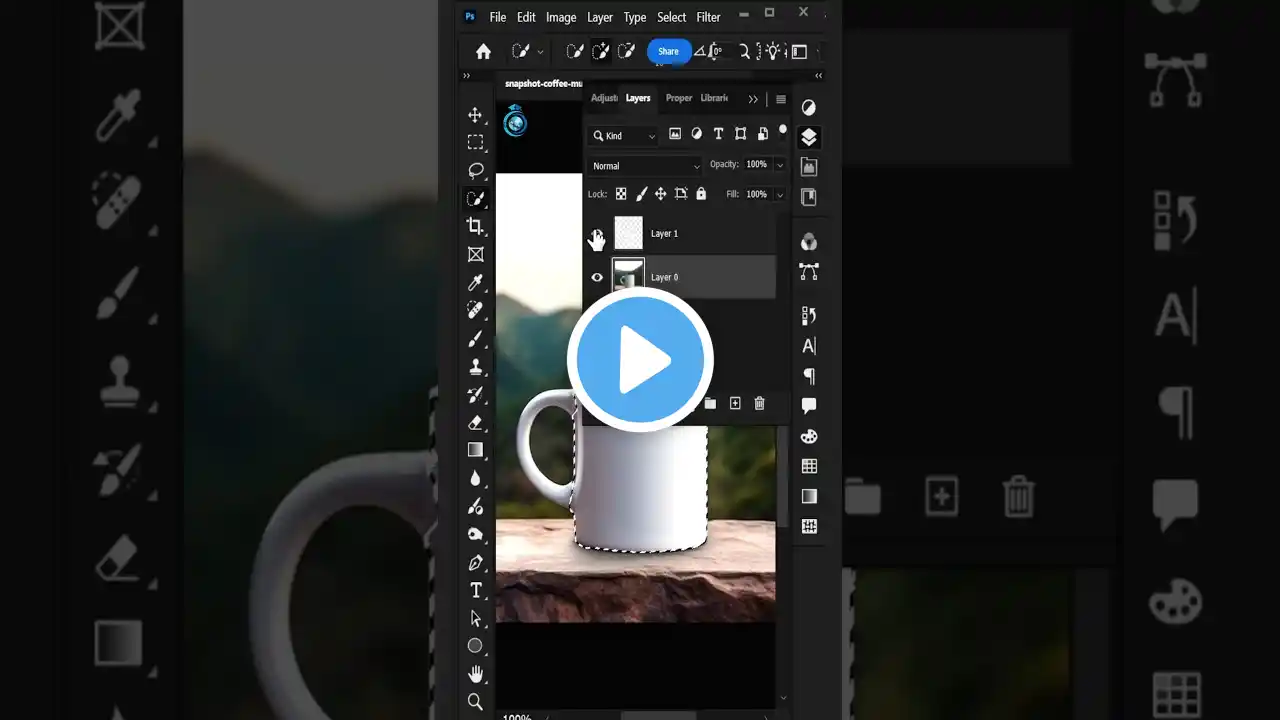Open the Image menu
The width and height of the screenshot is (1280, 720).
pyautogui.click(x=561, y=17)
